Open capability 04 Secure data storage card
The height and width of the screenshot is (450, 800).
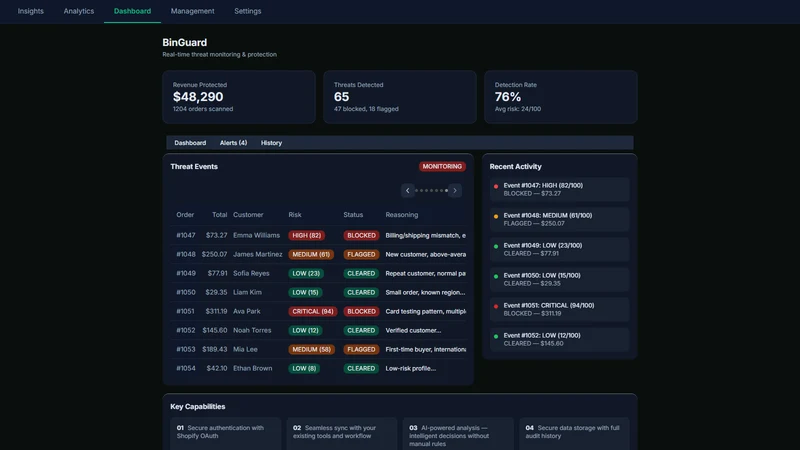(x=574, y=434)
